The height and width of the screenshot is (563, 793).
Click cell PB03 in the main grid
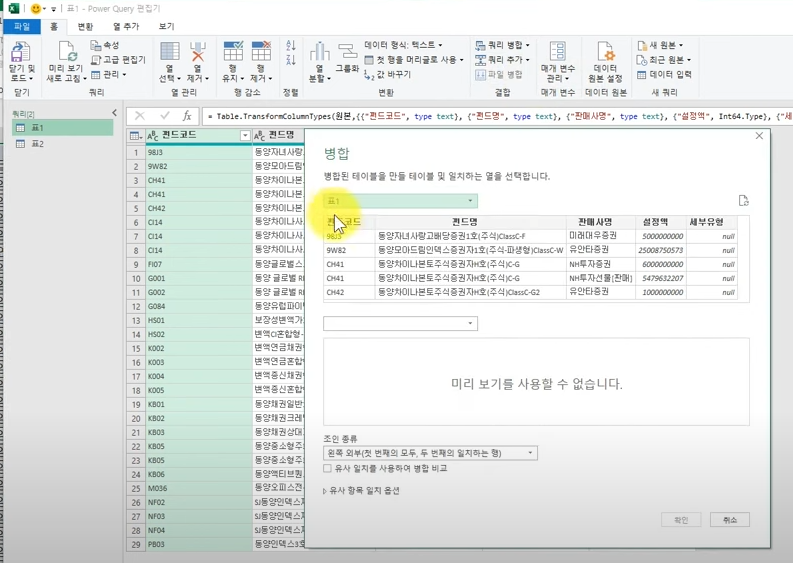coord(199,545)
